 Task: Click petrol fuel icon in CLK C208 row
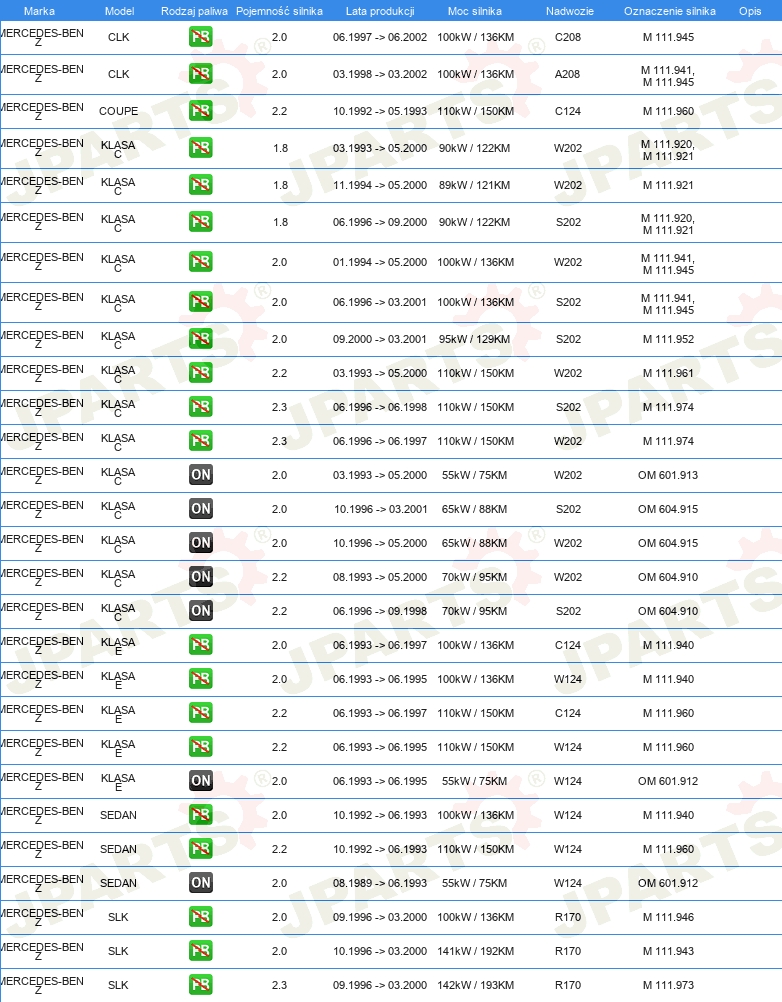[x=201, y=37]
